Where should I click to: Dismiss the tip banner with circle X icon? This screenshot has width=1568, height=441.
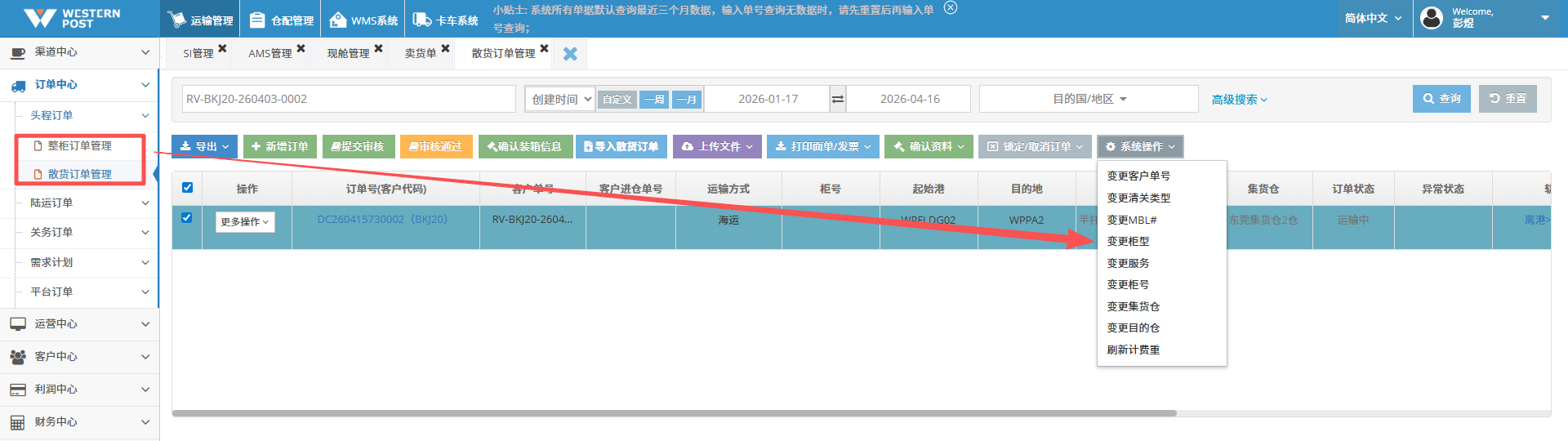950,8
